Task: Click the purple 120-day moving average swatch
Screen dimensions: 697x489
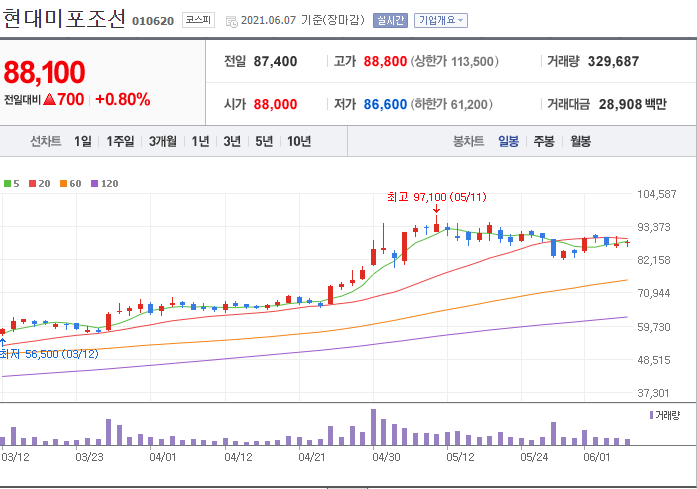Action: tap(94, 184)
